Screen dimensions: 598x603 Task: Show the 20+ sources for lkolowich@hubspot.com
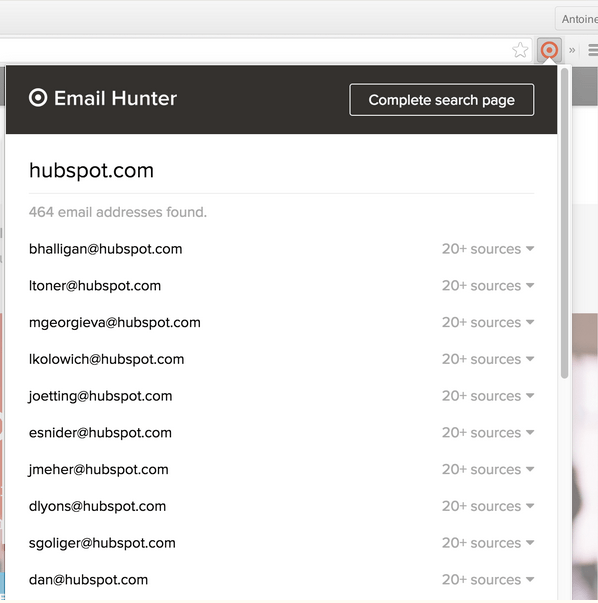click(x=488, y=359)
